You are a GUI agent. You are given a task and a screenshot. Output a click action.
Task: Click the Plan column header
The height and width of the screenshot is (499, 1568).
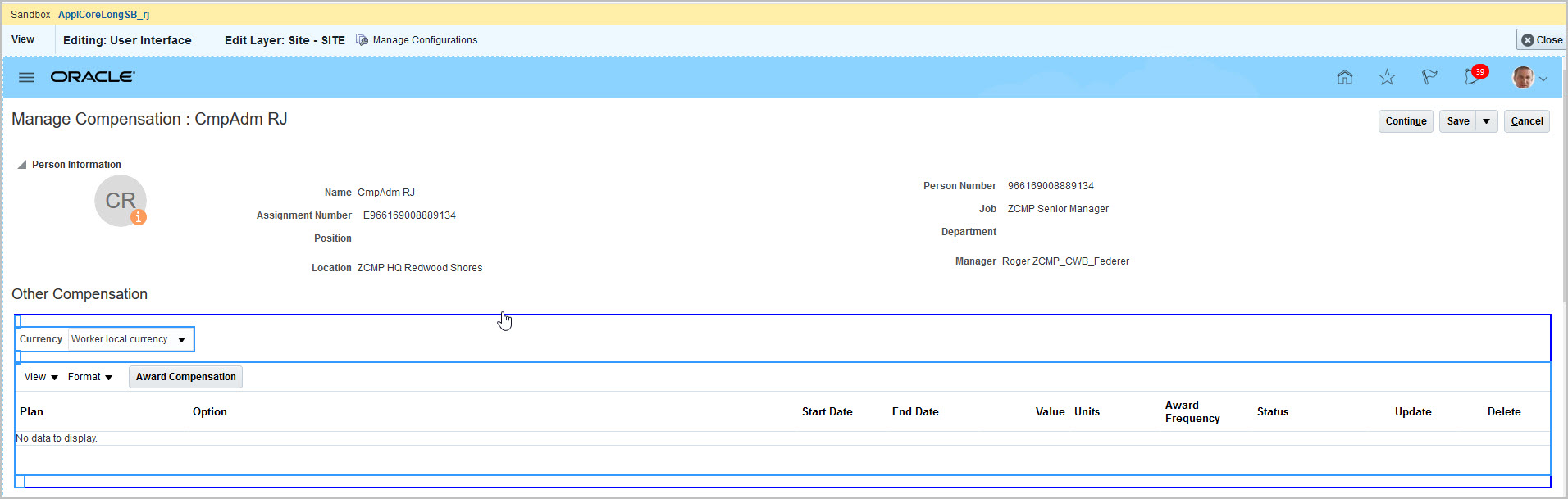click(x=31, y=412)
